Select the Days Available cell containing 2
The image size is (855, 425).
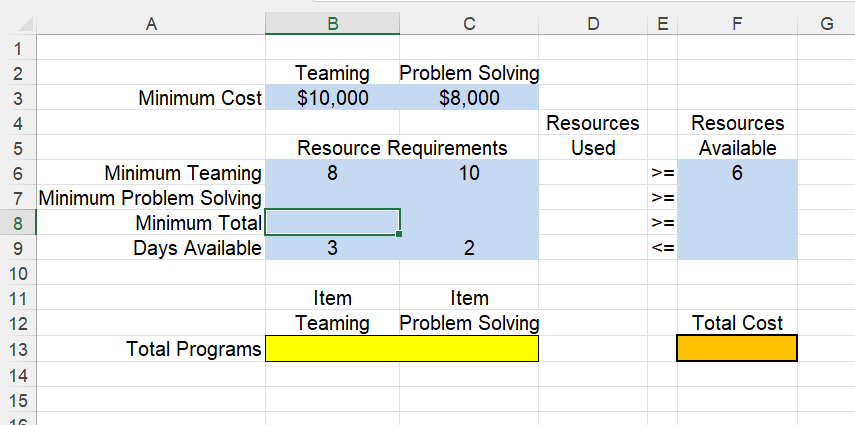[469, 248]
